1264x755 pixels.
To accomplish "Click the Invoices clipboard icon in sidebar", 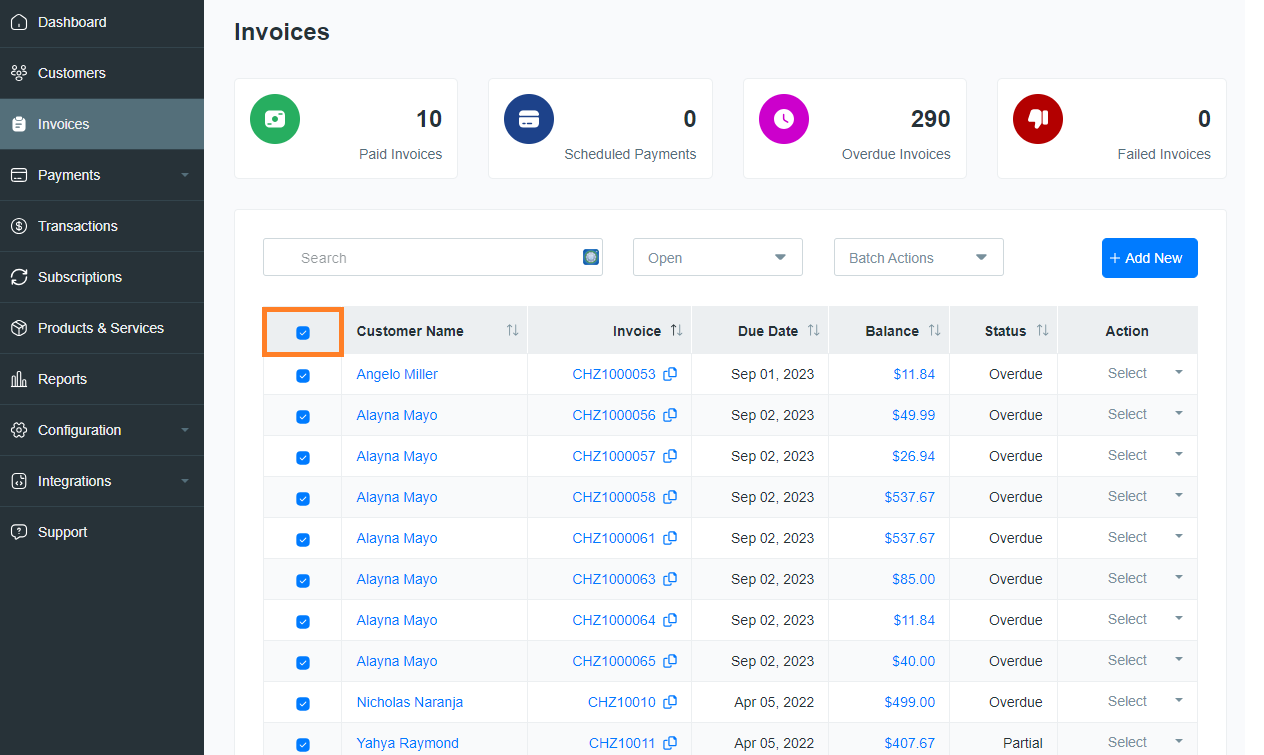I will (x=18, y=124).
